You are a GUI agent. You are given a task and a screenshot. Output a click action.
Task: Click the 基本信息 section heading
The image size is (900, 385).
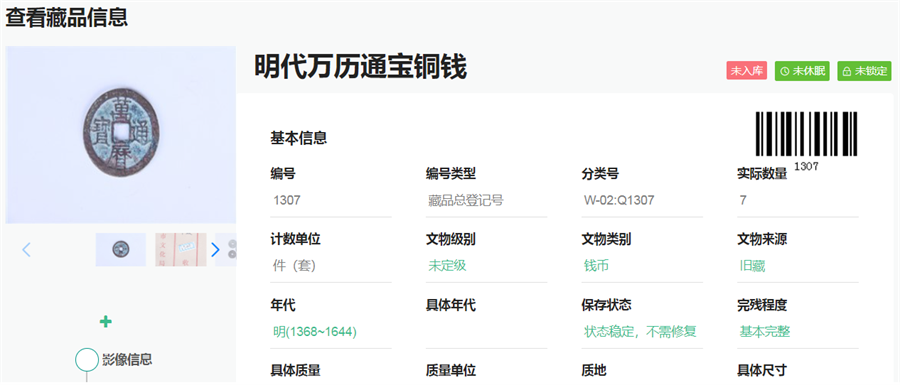[298, 138]
